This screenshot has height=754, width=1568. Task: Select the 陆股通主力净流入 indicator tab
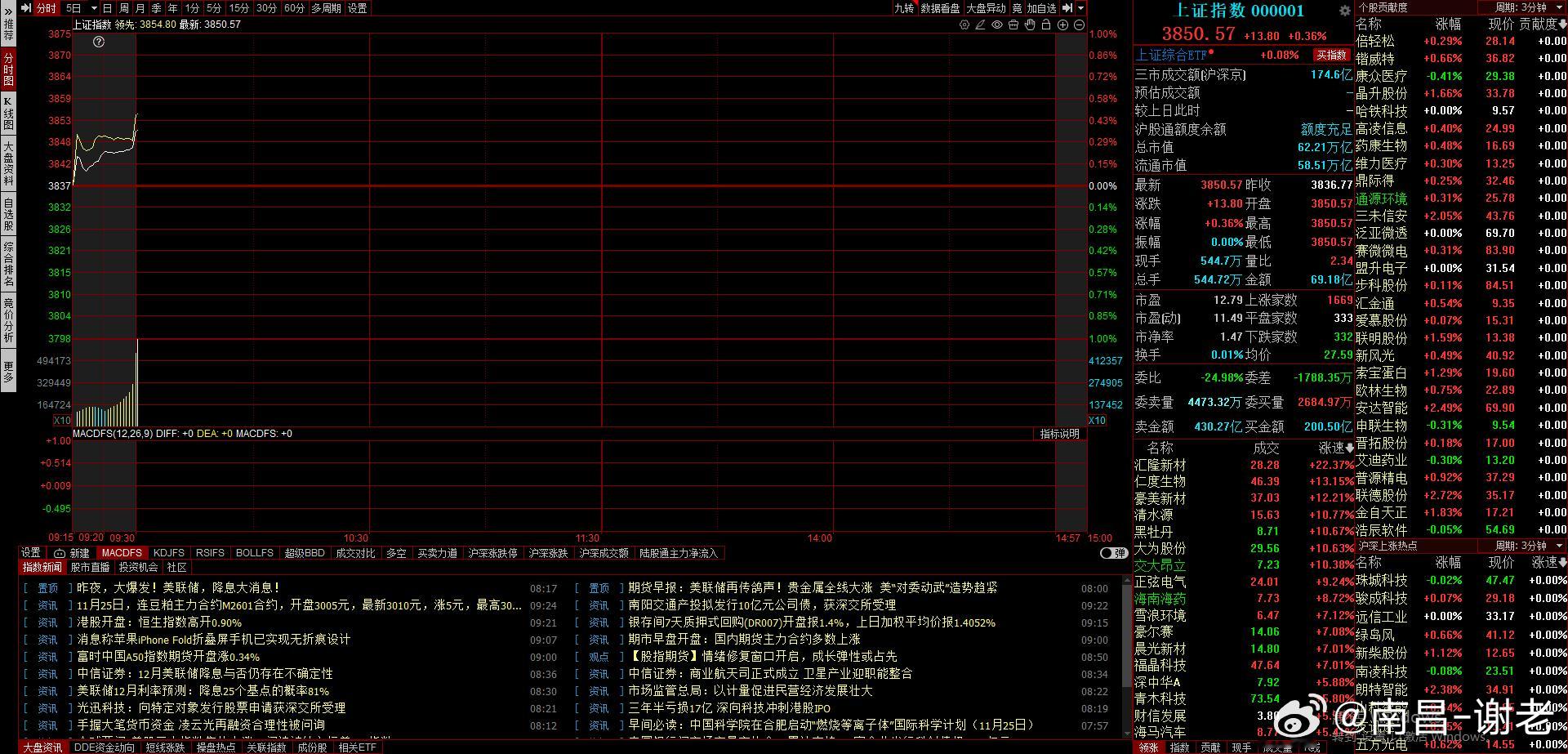[679, 553]
